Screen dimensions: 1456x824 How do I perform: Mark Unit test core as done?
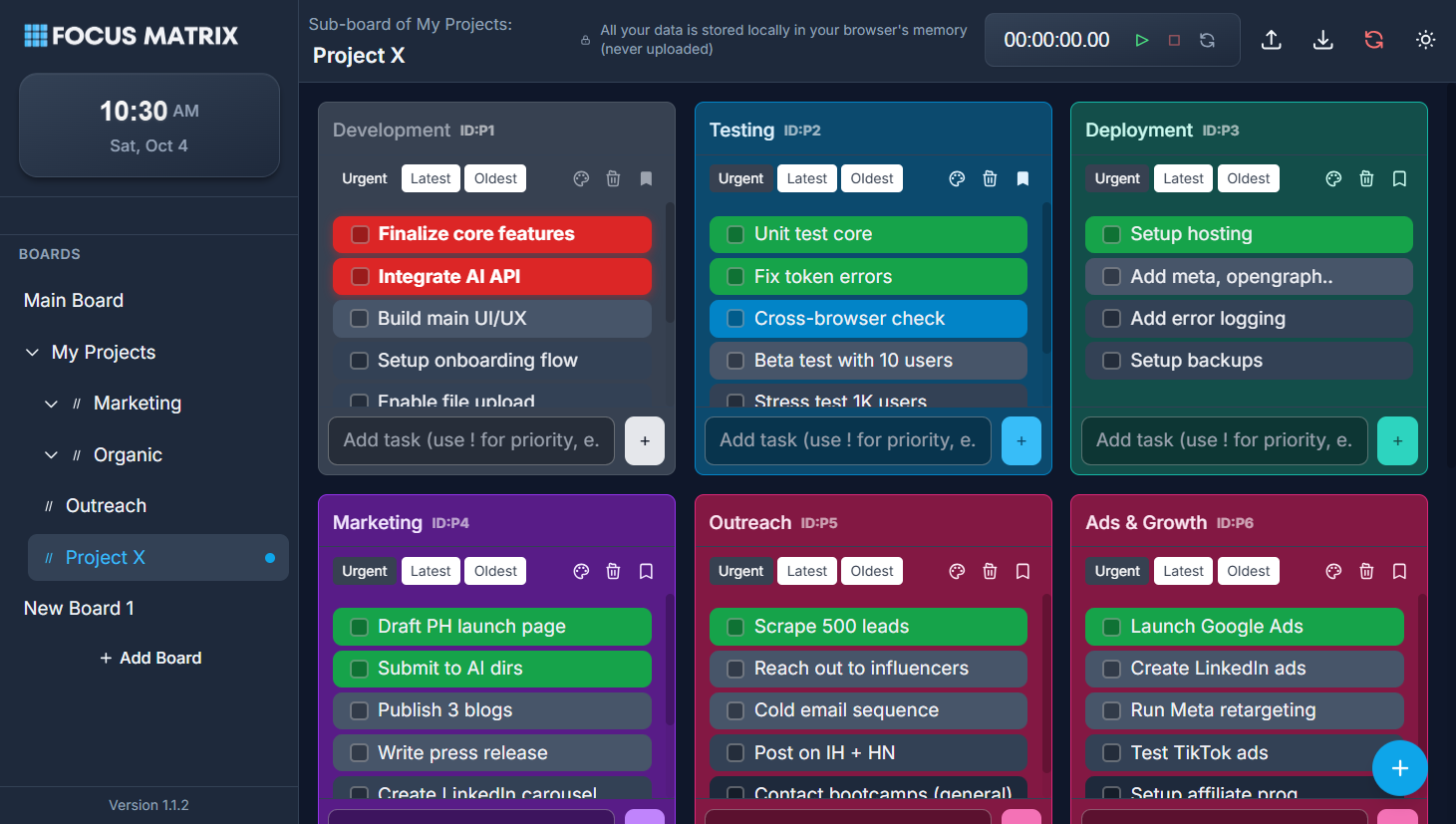[x=735, y=234]
